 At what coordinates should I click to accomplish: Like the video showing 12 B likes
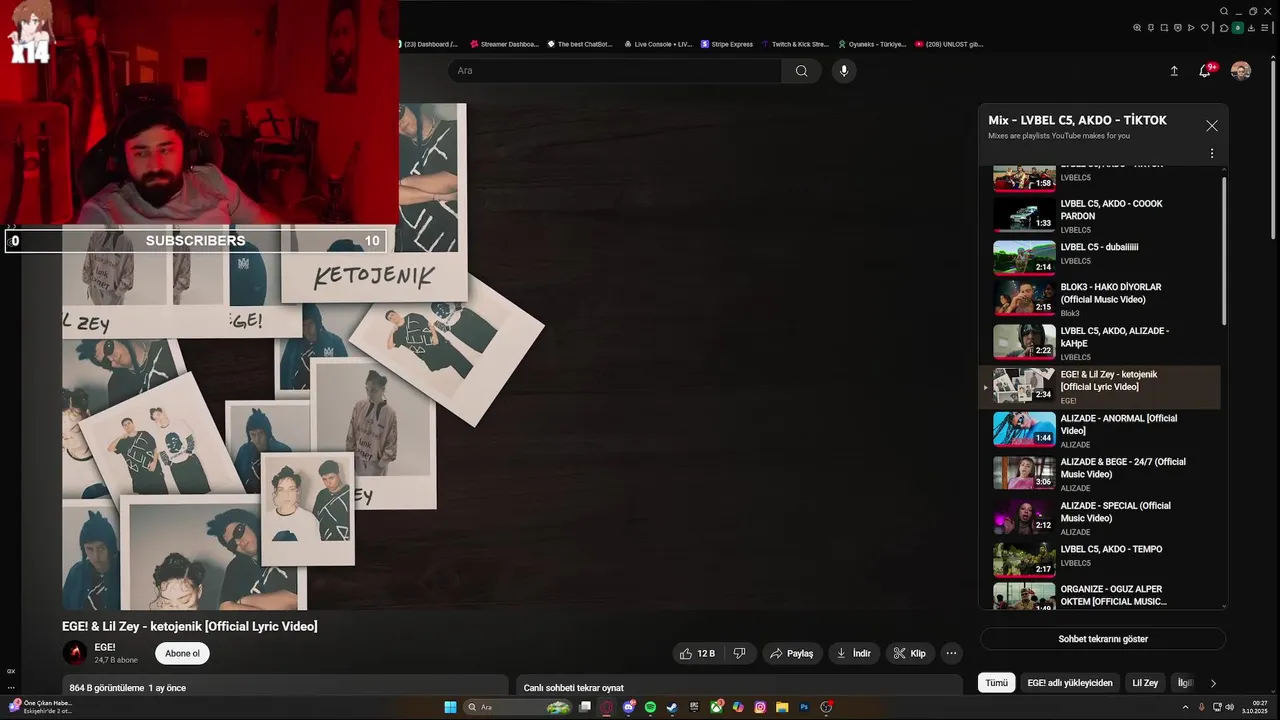697,653
